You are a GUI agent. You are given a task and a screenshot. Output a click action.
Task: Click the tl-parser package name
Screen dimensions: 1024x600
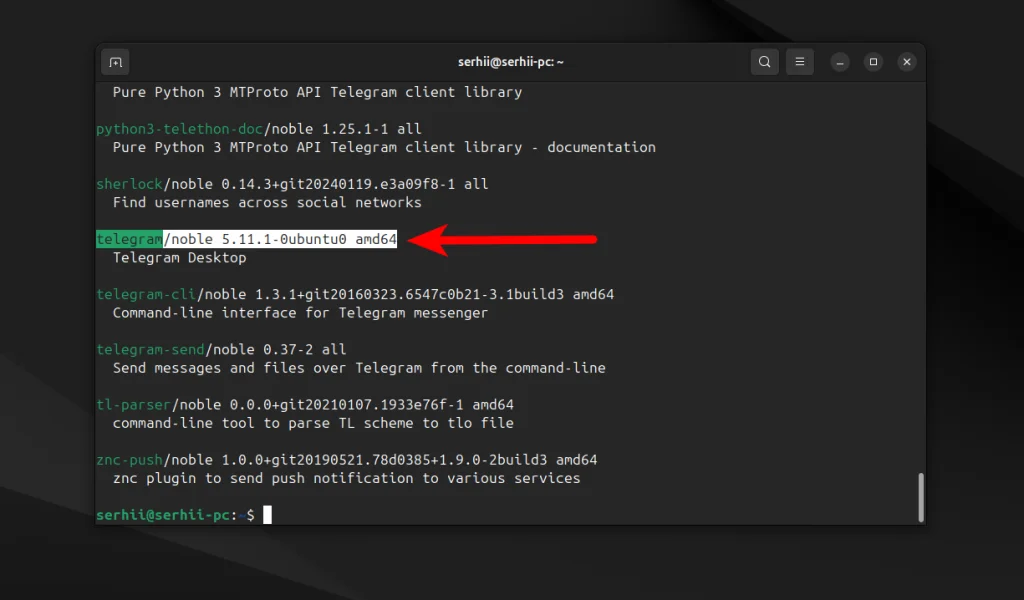pos(133,405)
